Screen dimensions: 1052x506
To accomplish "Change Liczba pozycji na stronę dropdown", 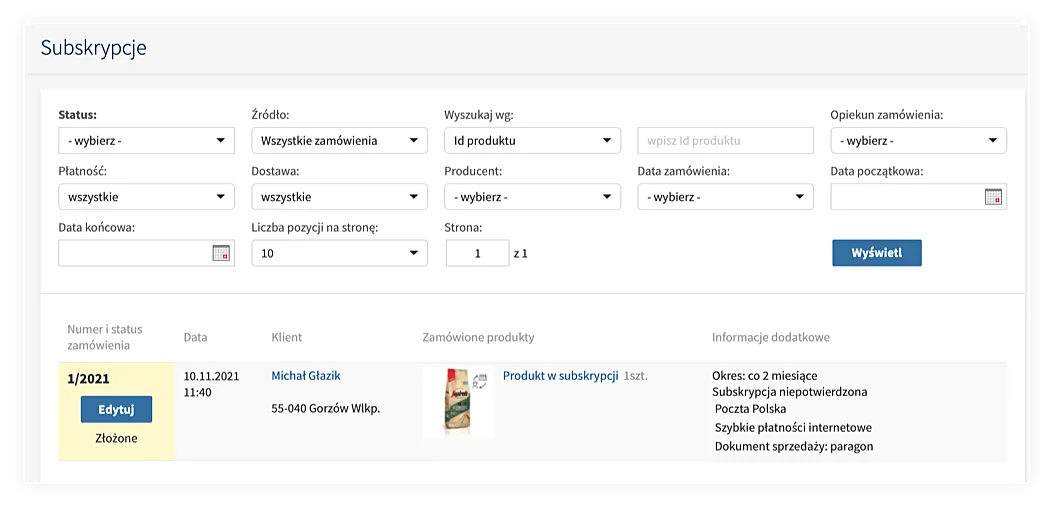I will pyautogui.click(x=339, y=254).
